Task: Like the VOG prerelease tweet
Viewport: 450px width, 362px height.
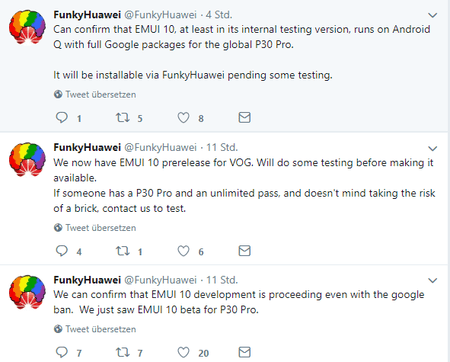Action: pyautogui.click(x=183, y=251)
